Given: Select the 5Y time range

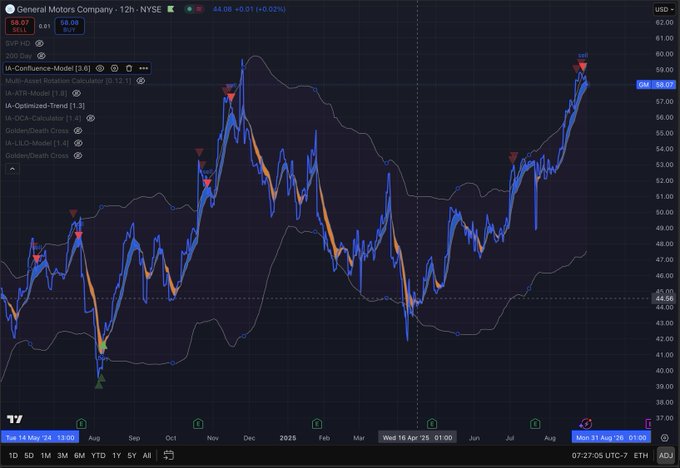Looking at the screenshot, I should 132,455.
